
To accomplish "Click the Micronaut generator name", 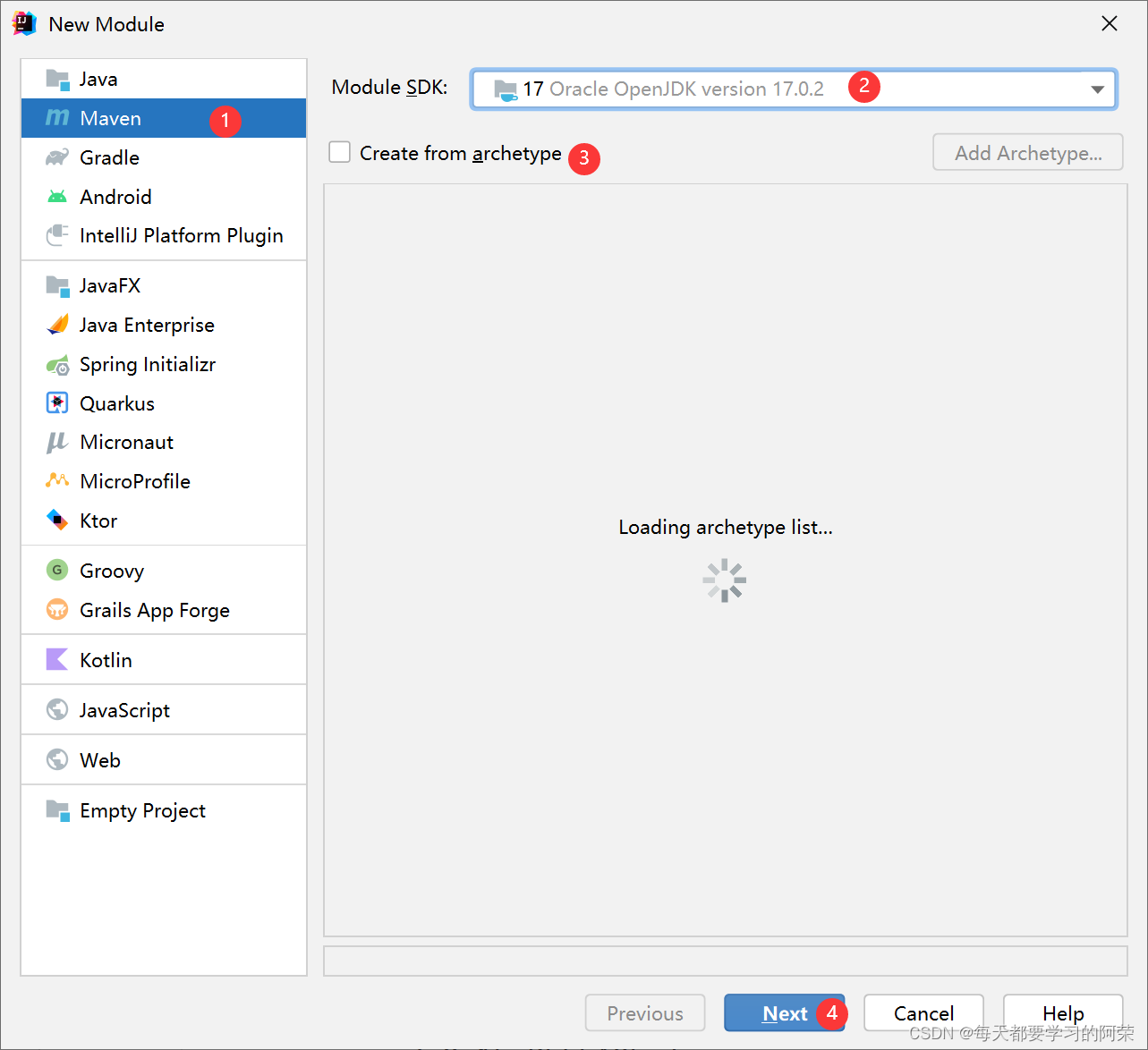I will click(x=126, y=443).
